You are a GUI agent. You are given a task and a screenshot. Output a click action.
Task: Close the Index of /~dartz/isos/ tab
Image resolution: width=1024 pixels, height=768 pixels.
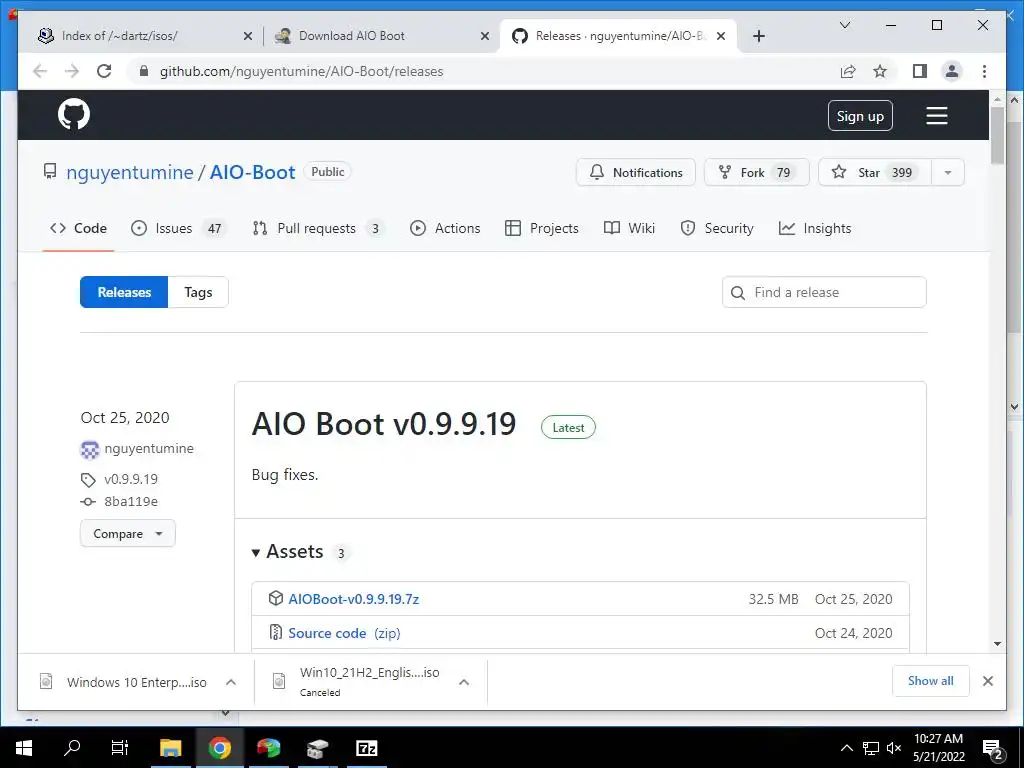[x=248, y=36]
